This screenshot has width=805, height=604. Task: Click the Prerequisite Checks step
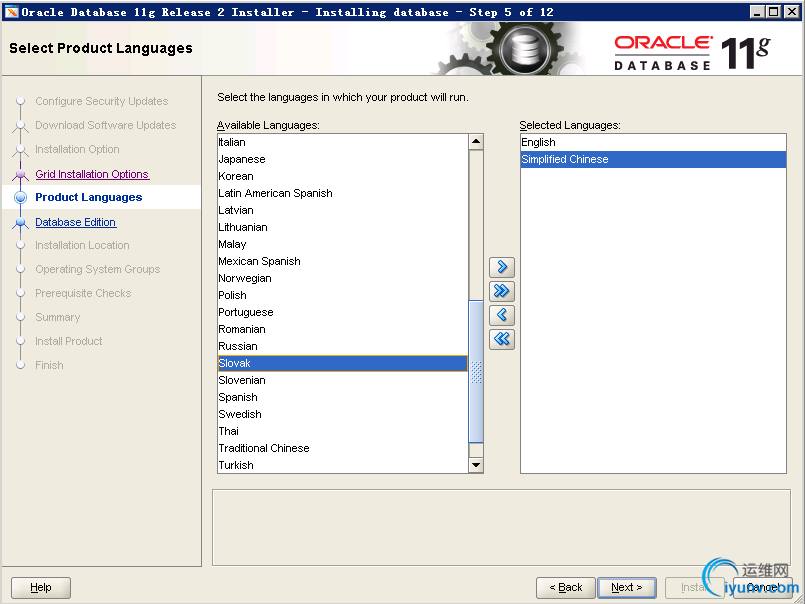pyautogui.click(x=83, y=293)
